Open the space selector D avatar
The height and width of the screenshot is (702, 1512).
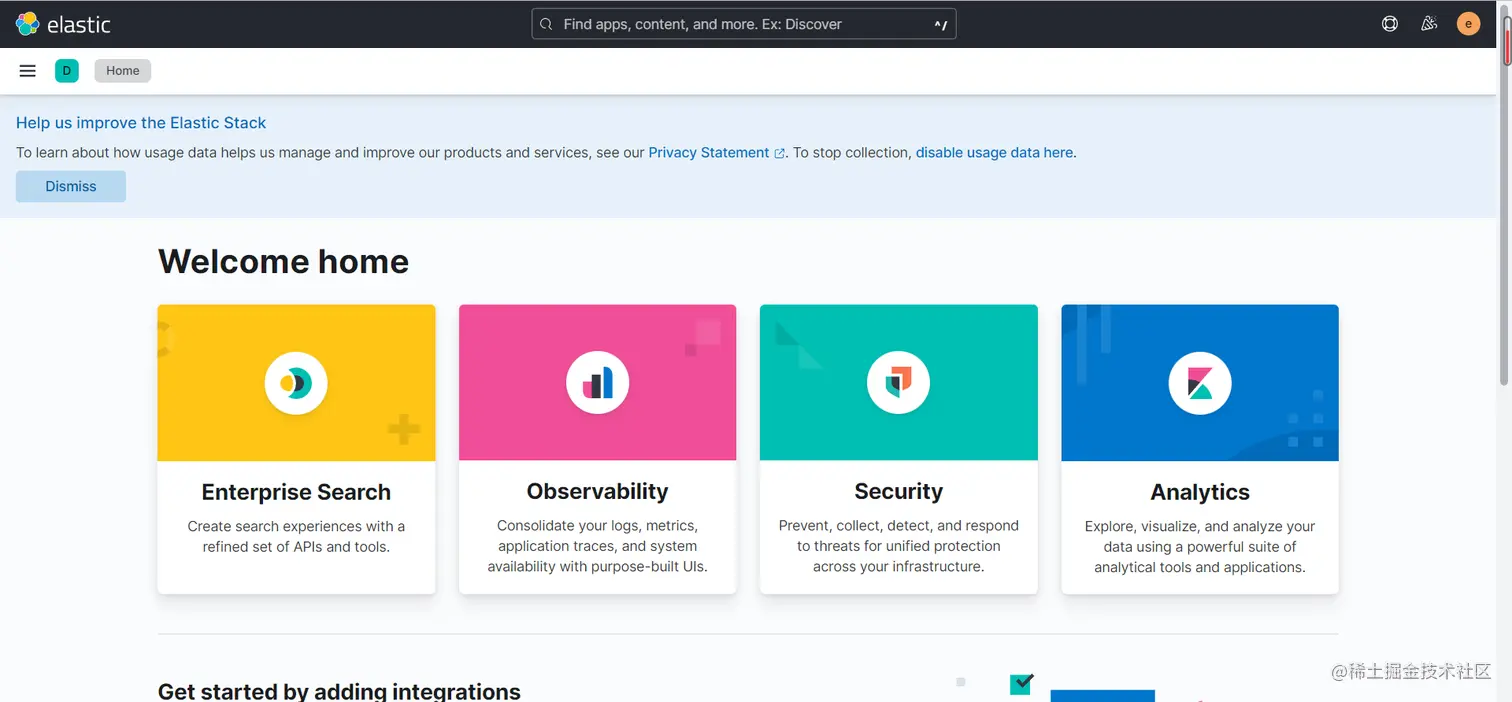67,71
